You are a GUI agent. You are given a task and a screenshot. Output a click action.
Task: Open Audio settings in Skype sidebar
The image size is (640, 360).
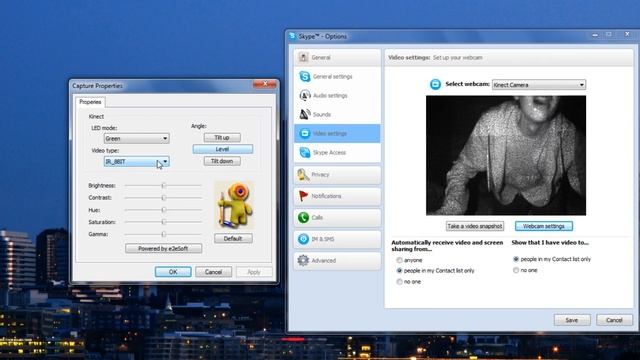click(337, 96)
